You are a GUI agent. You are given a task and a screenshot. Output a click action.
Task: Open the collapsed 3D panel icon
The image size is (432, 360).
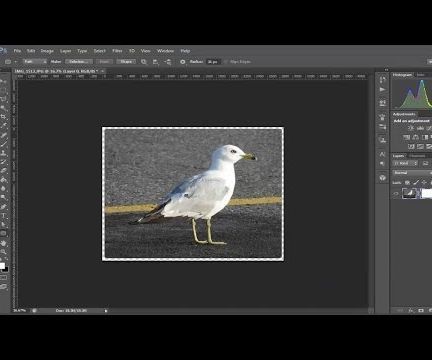[382, 178]
